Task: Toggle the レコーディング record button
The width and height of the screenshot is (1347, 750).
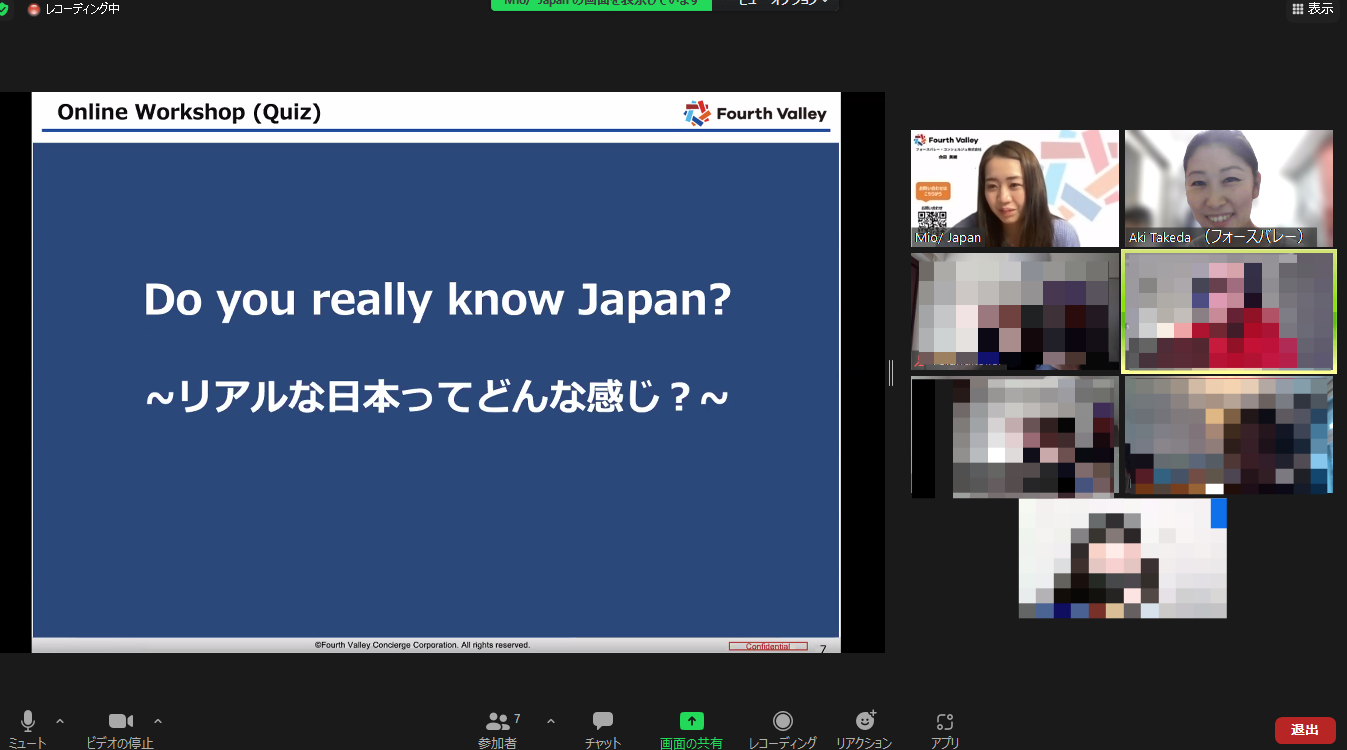Action: click(x=783, y=721)
